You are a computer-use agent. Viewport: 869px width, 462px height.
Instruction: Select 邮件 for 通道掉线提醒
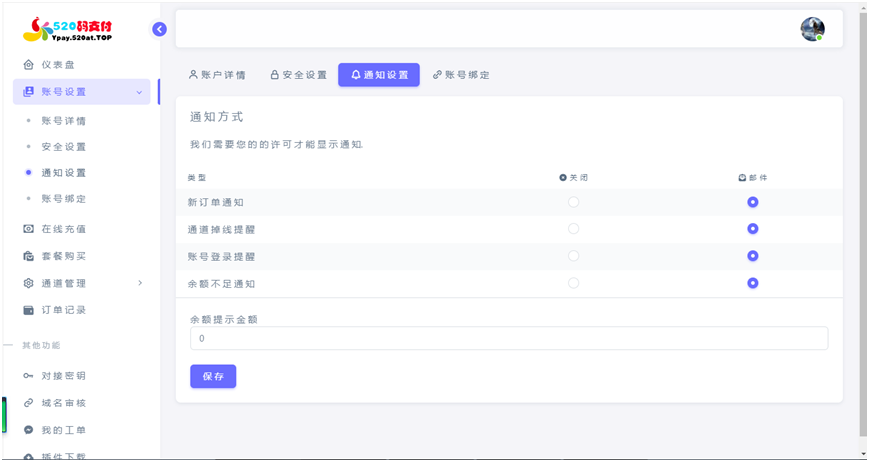point(753,229)
